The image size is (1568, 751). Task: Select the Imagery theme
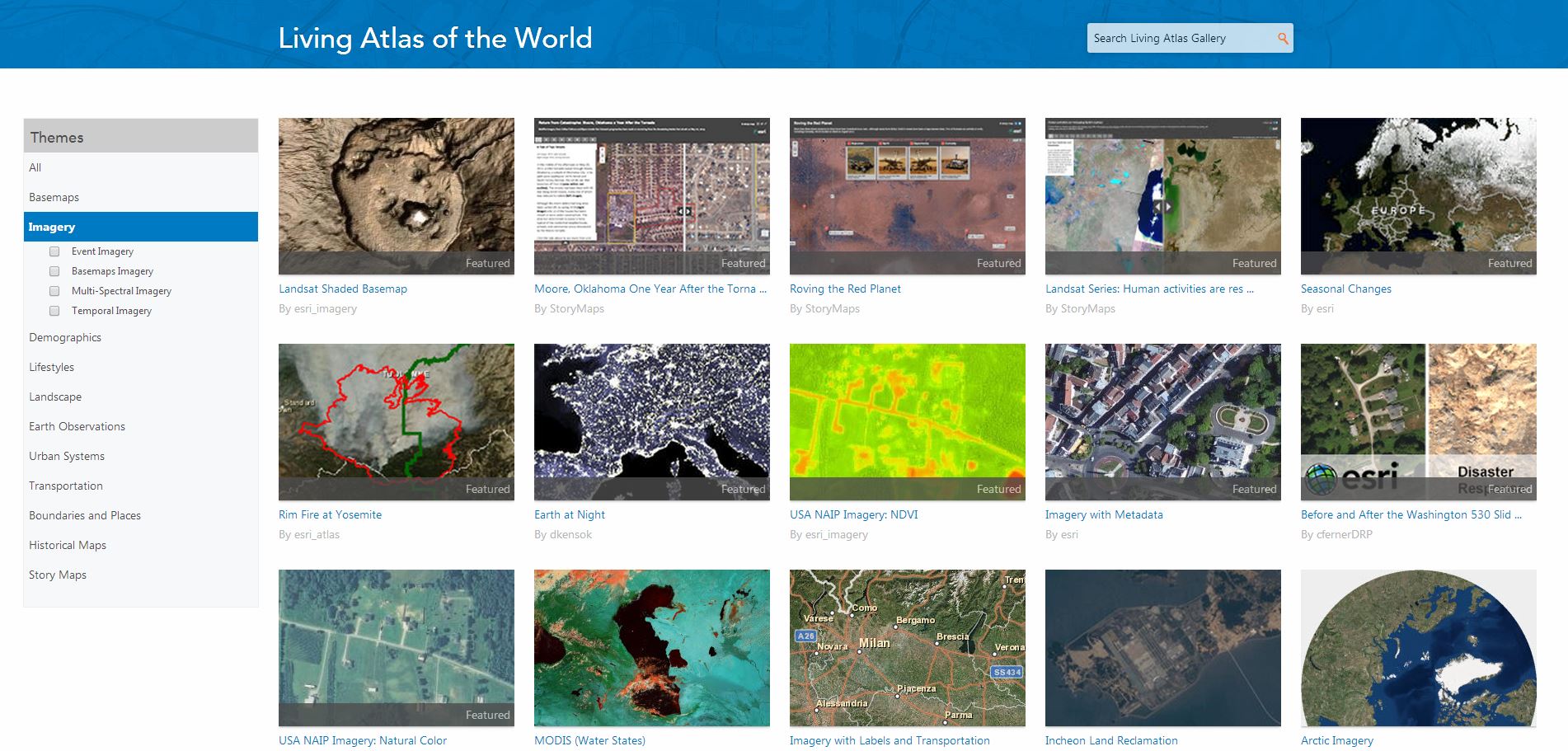pyautogui.click(x=141, y=227)
